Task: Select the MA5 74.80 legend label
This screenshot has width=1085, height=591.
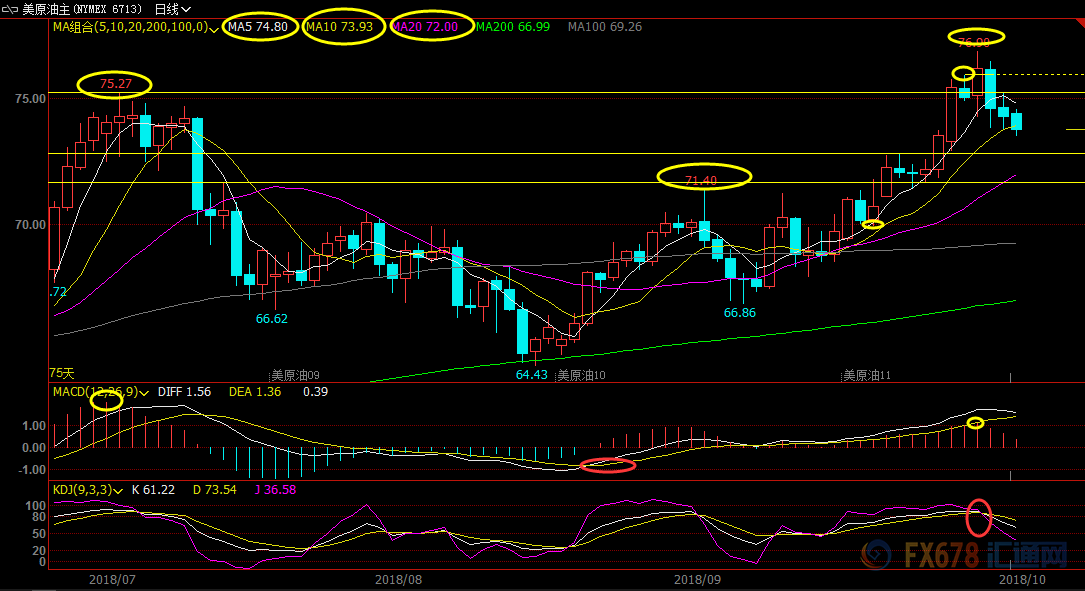Action: coord(260,27)
